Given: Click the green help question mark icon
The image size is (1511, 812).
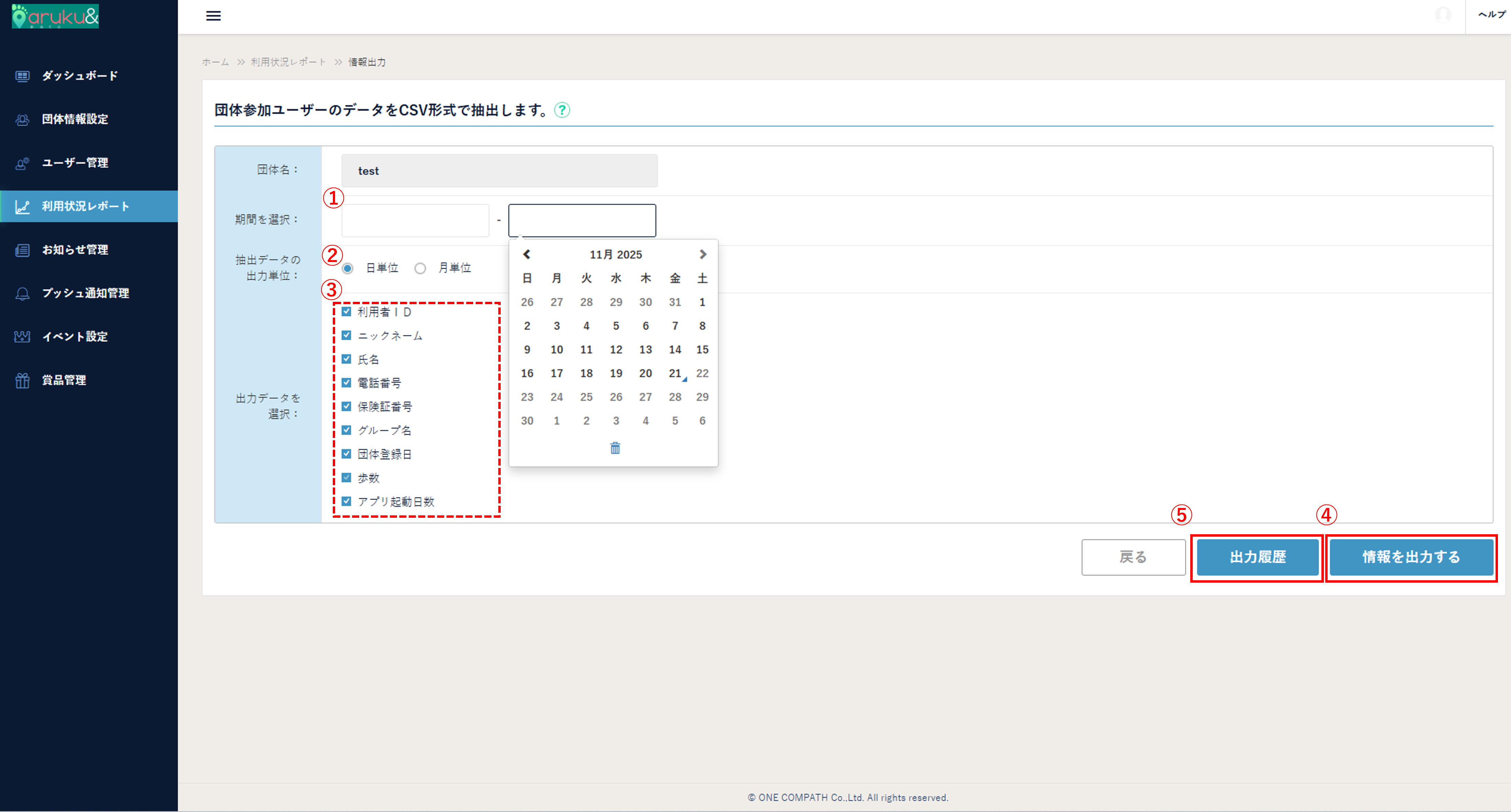Looking at the screenshot, I should click(561, 110).
